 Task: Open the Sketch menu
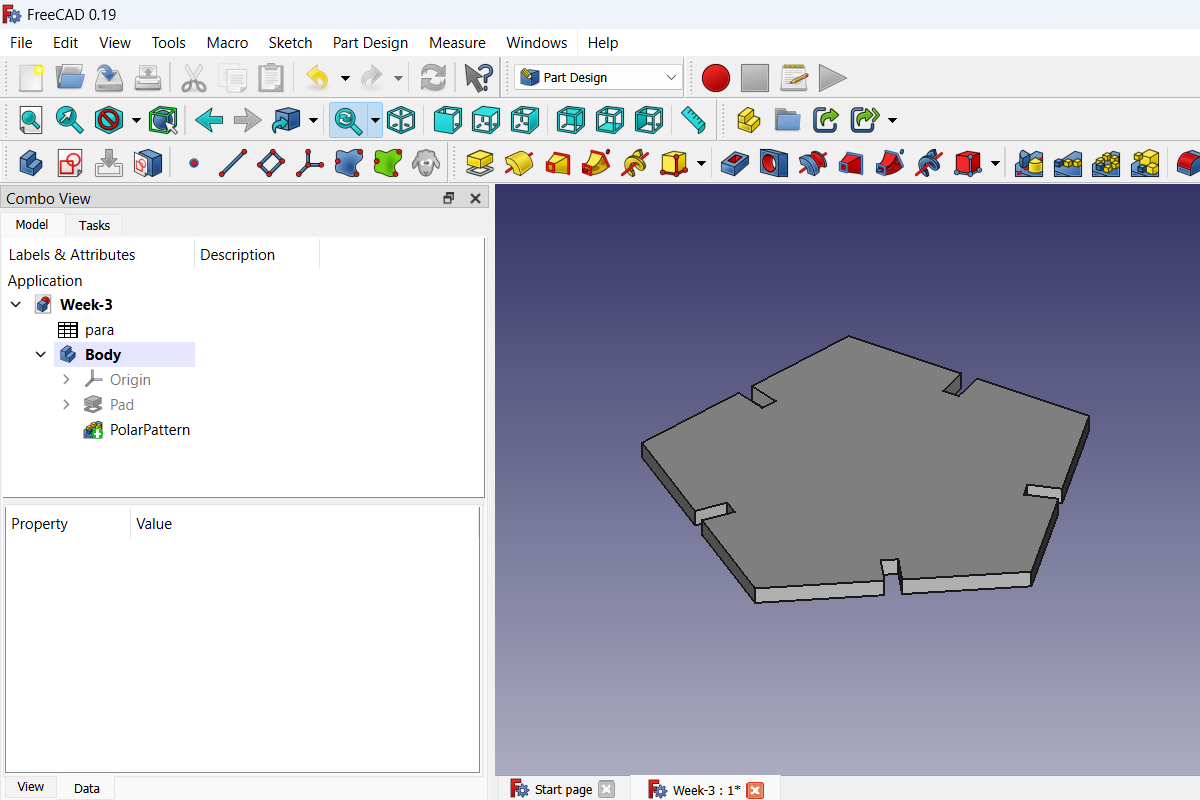click(290, 43)
